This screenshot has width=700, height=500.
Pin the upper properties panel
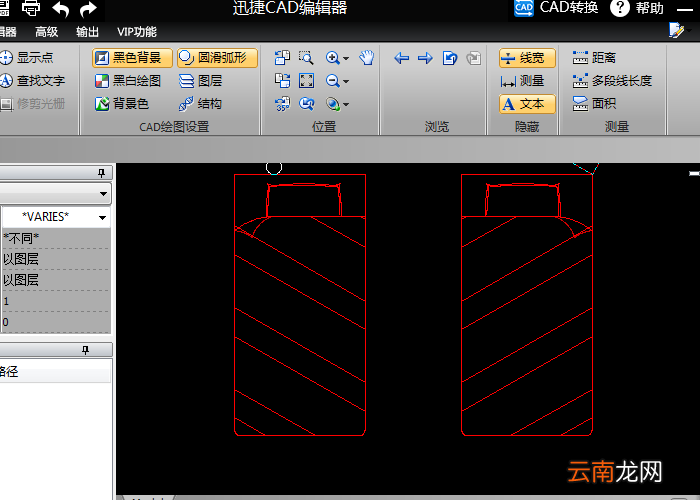[101, 173]
